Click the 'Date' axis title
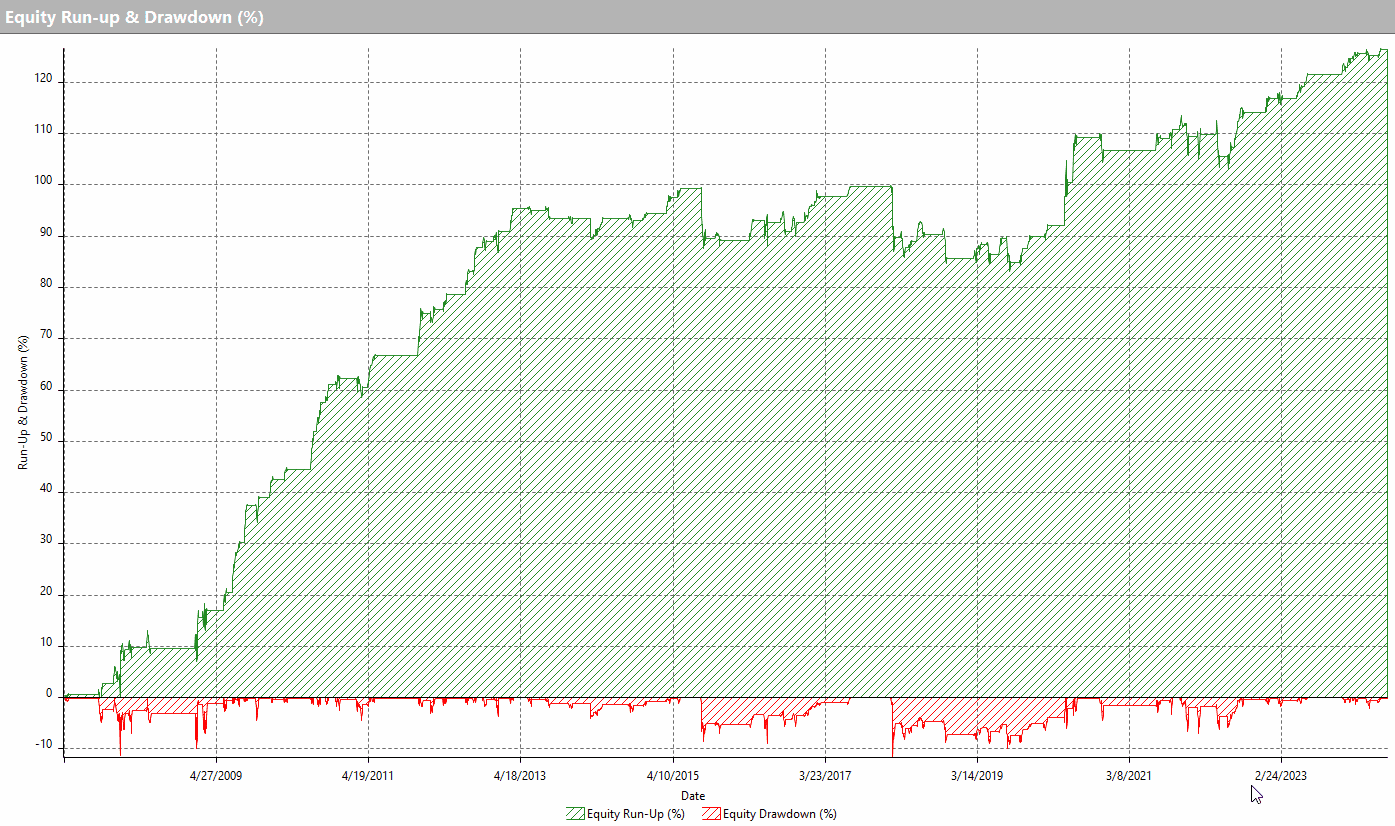1395x826 pixels. click(x=693, y=796)
